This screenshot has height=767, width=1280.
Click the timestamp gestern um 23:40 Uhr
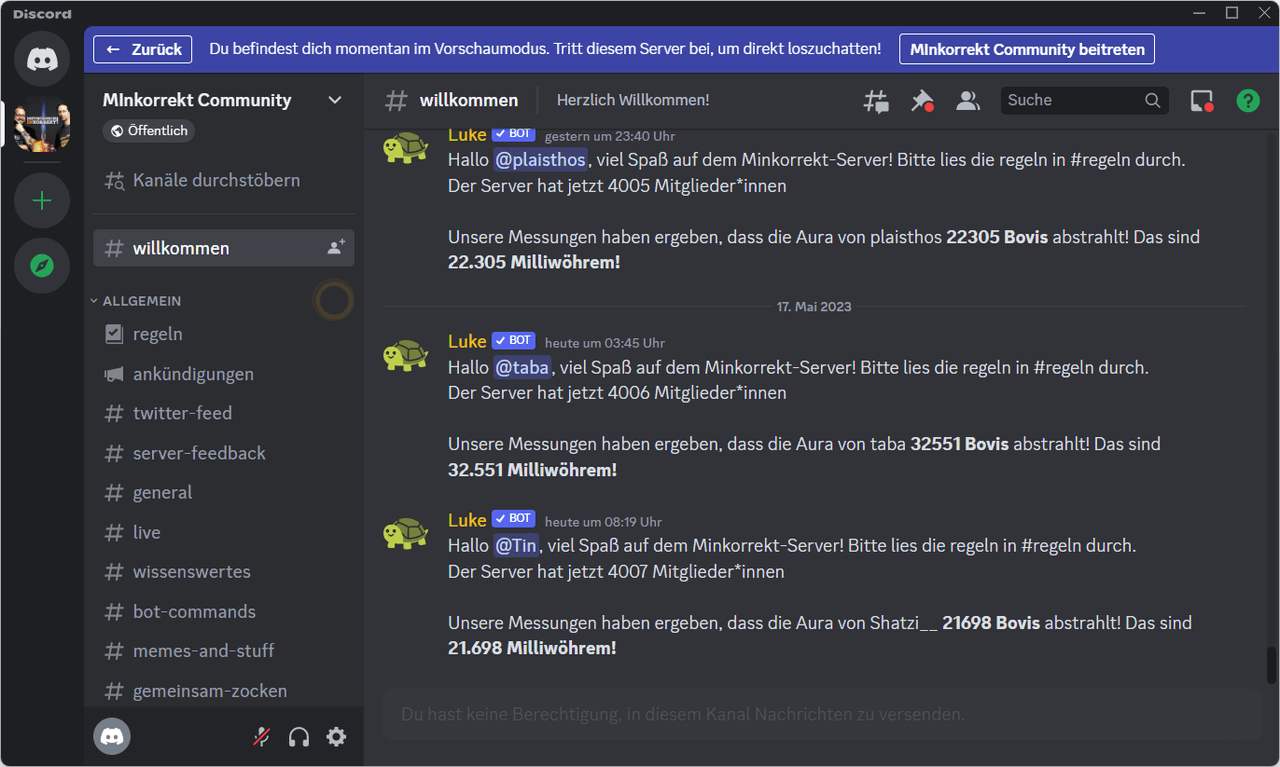[x=610, y=136]
